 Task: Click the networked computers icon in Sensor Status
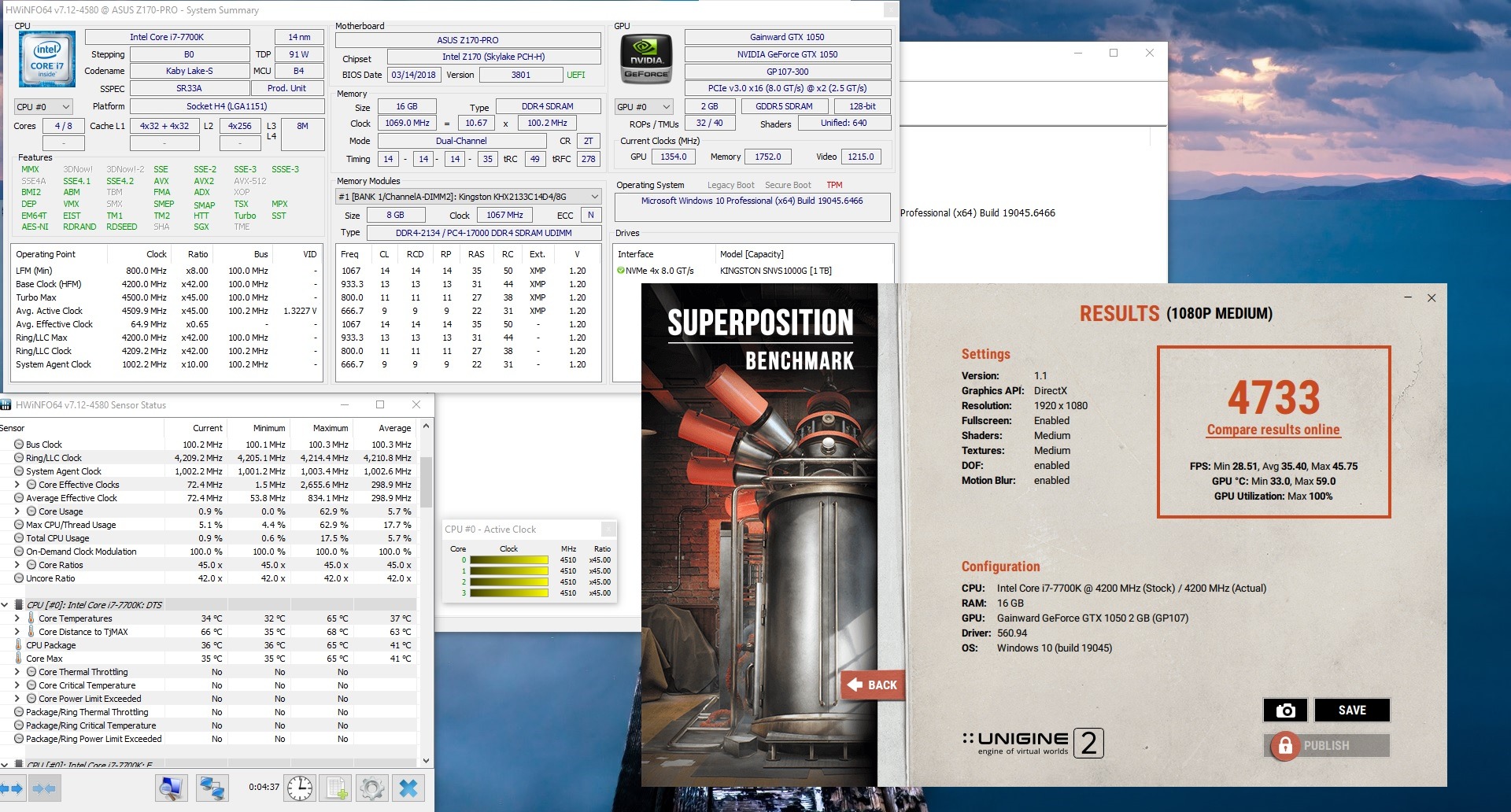212,788
